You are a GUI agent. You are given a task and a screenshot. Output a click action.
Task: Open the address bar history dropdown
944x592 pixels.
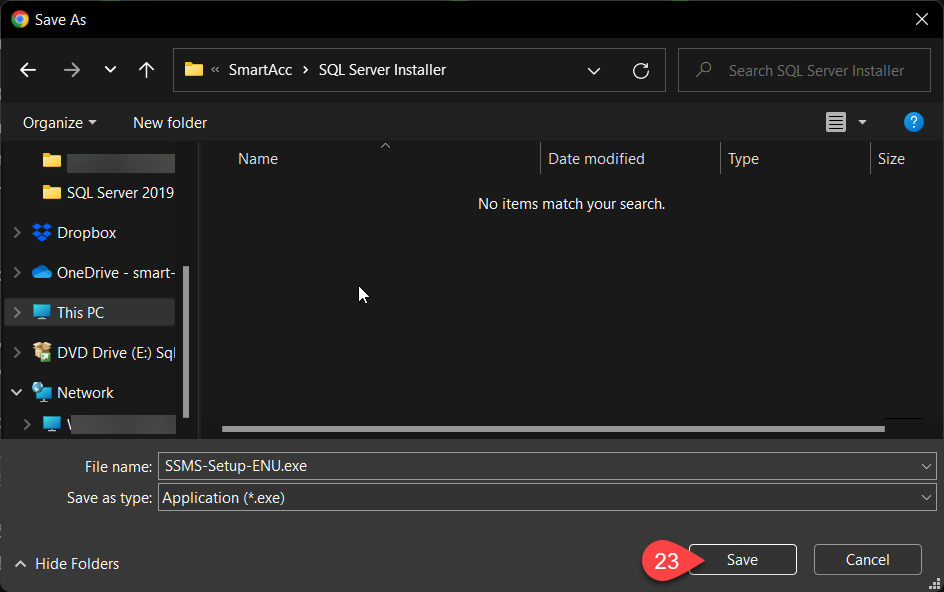coord(594,70)
